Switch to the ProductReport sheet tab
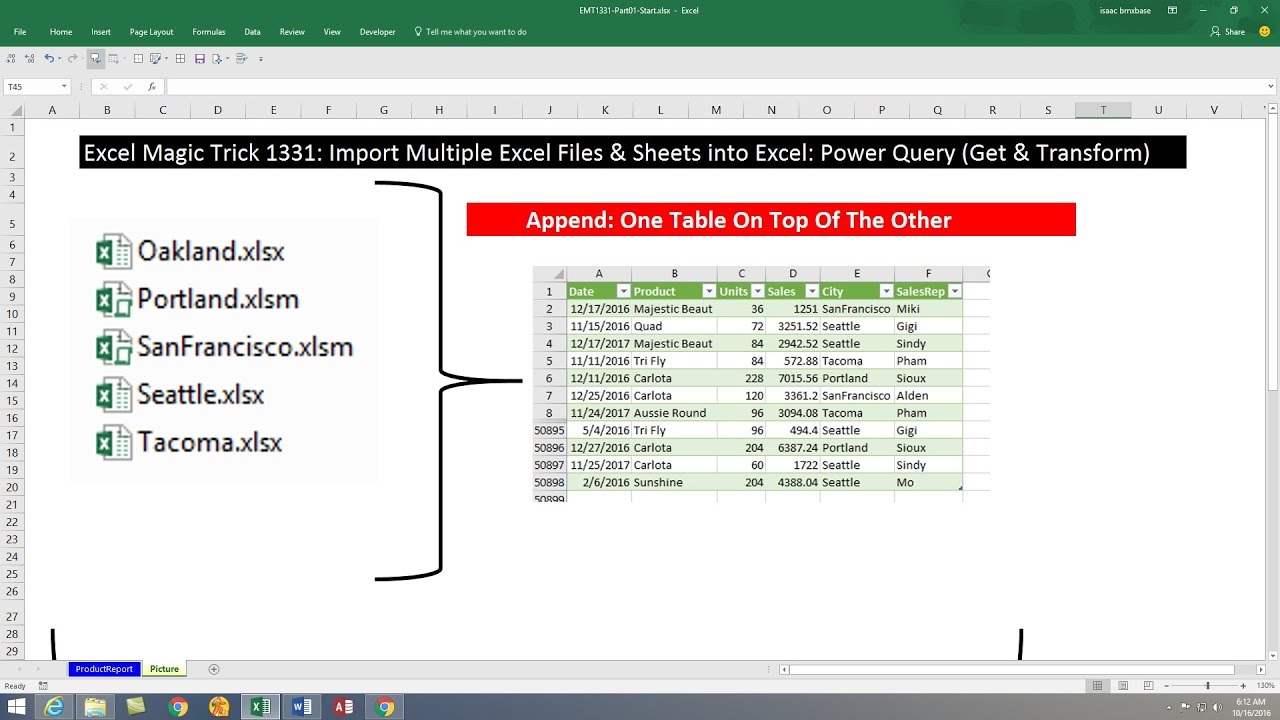The width and height of the screenshot is (1280, 720). 104,669
